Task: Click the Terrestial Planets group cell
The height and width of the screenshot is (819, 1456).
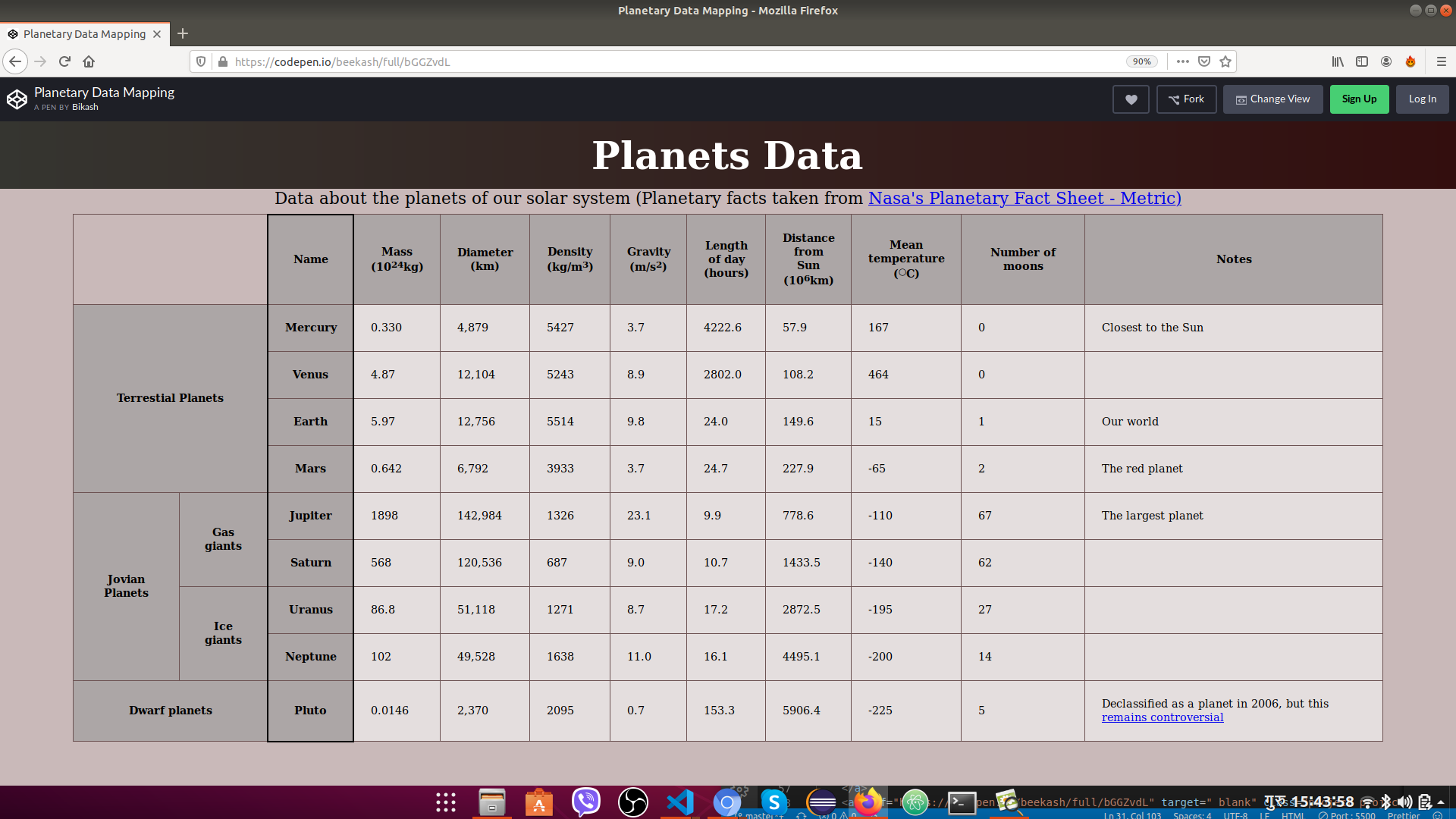Action: (x=170, y=398)
